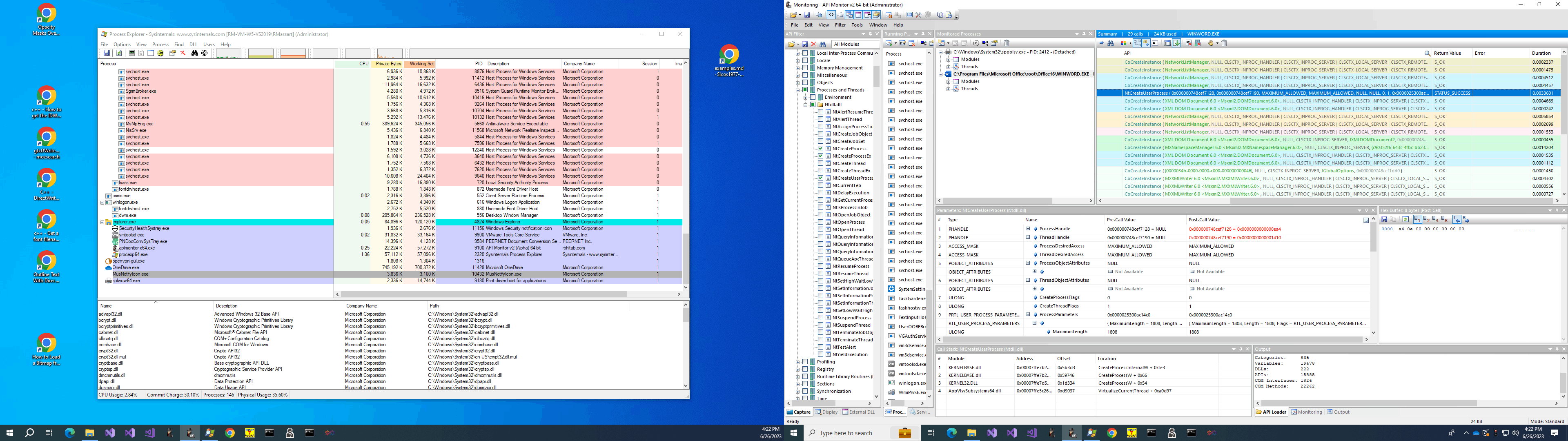Image resolution: width=1568 pixels, height=441 pixels.
Task: Enable the NtCreateProcessEx filter checkbox
Action: 821,156
